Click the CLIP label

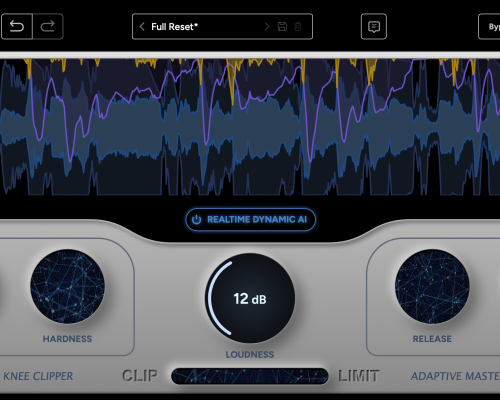click(x=140, y=376)
